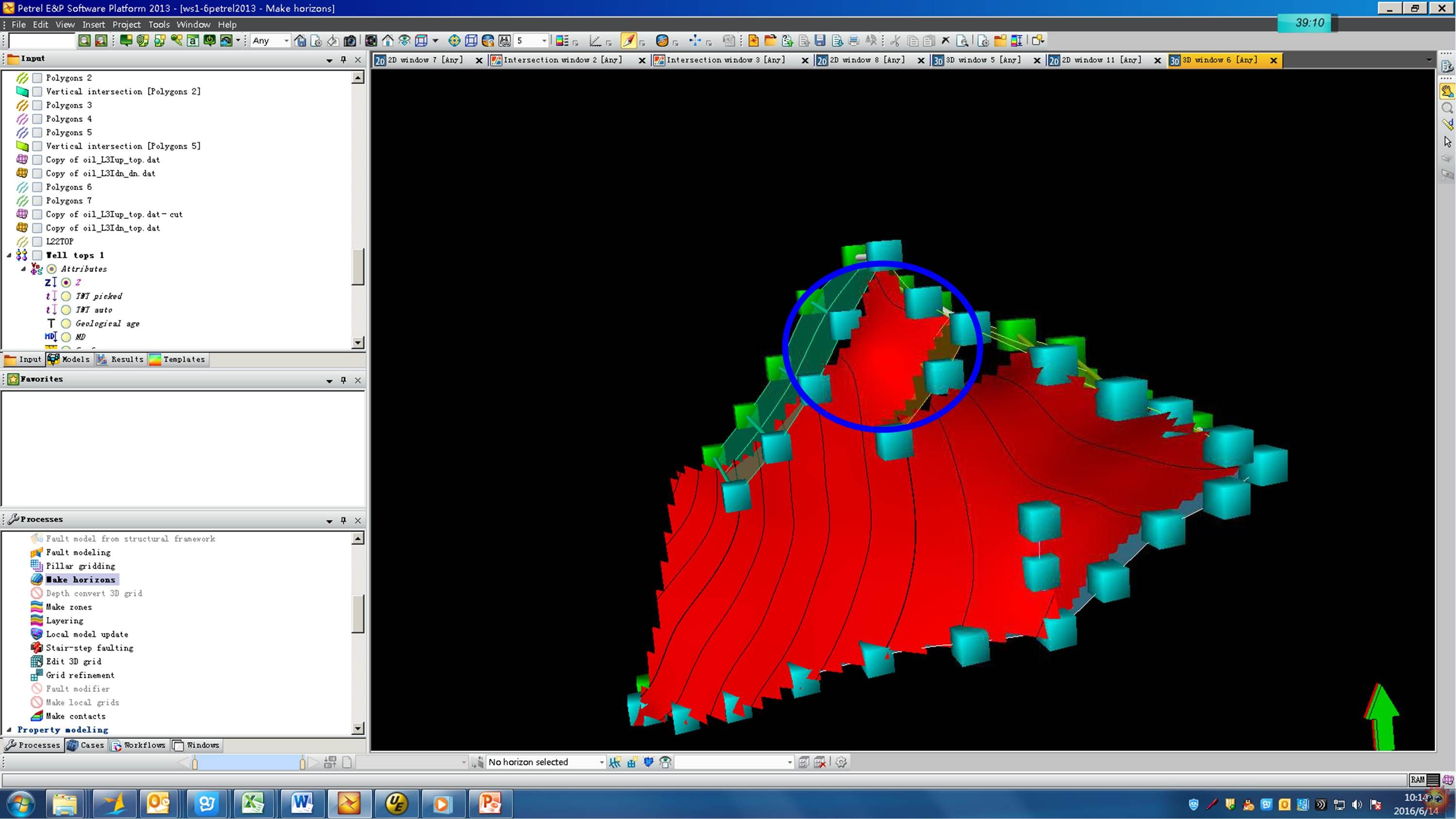Toggle checkbox for Polygons 3
Viewport: 1456px width, 819px height.
coord(37,105)
